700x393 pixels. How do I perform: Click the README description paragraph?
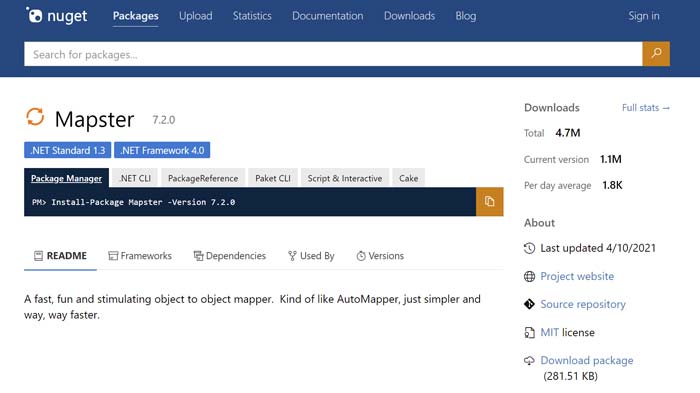252,307
